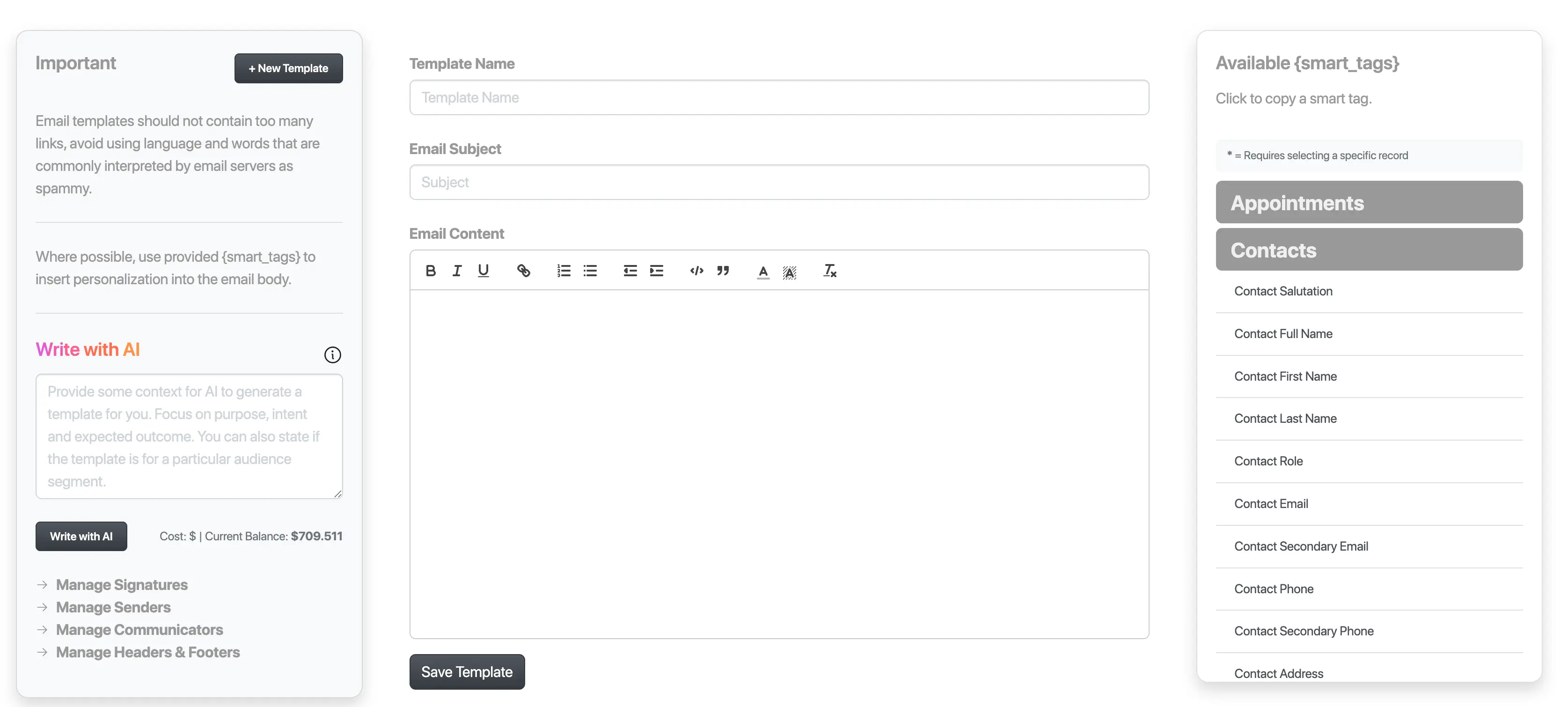This screenshot has width=1568, height=707.
Task: Copy the Contact Email smart tag
Action: pyautogui.click(x=1369, y=504)
